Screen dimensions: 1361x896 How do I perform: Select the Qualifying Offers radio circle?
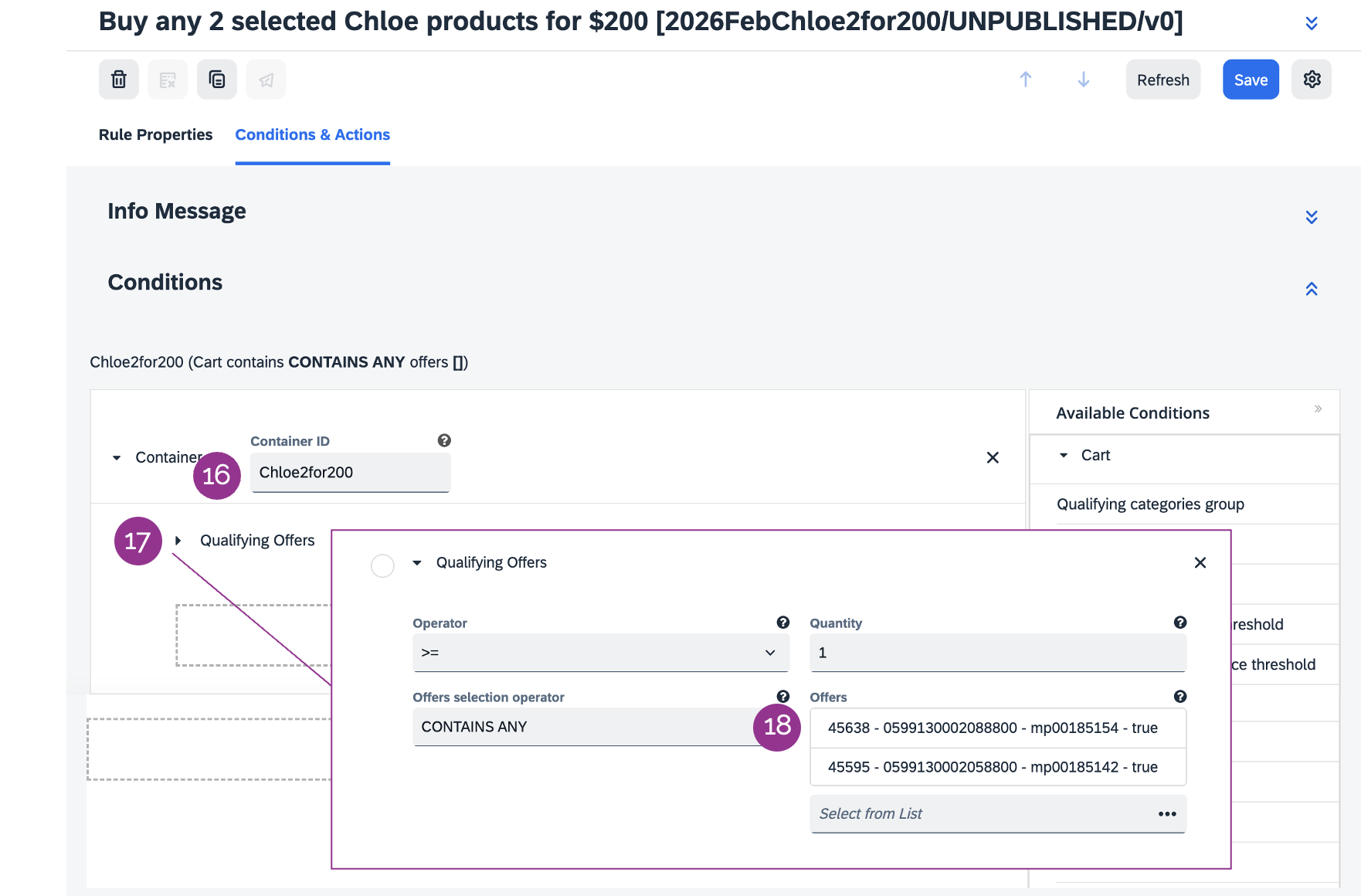(383, 565)
